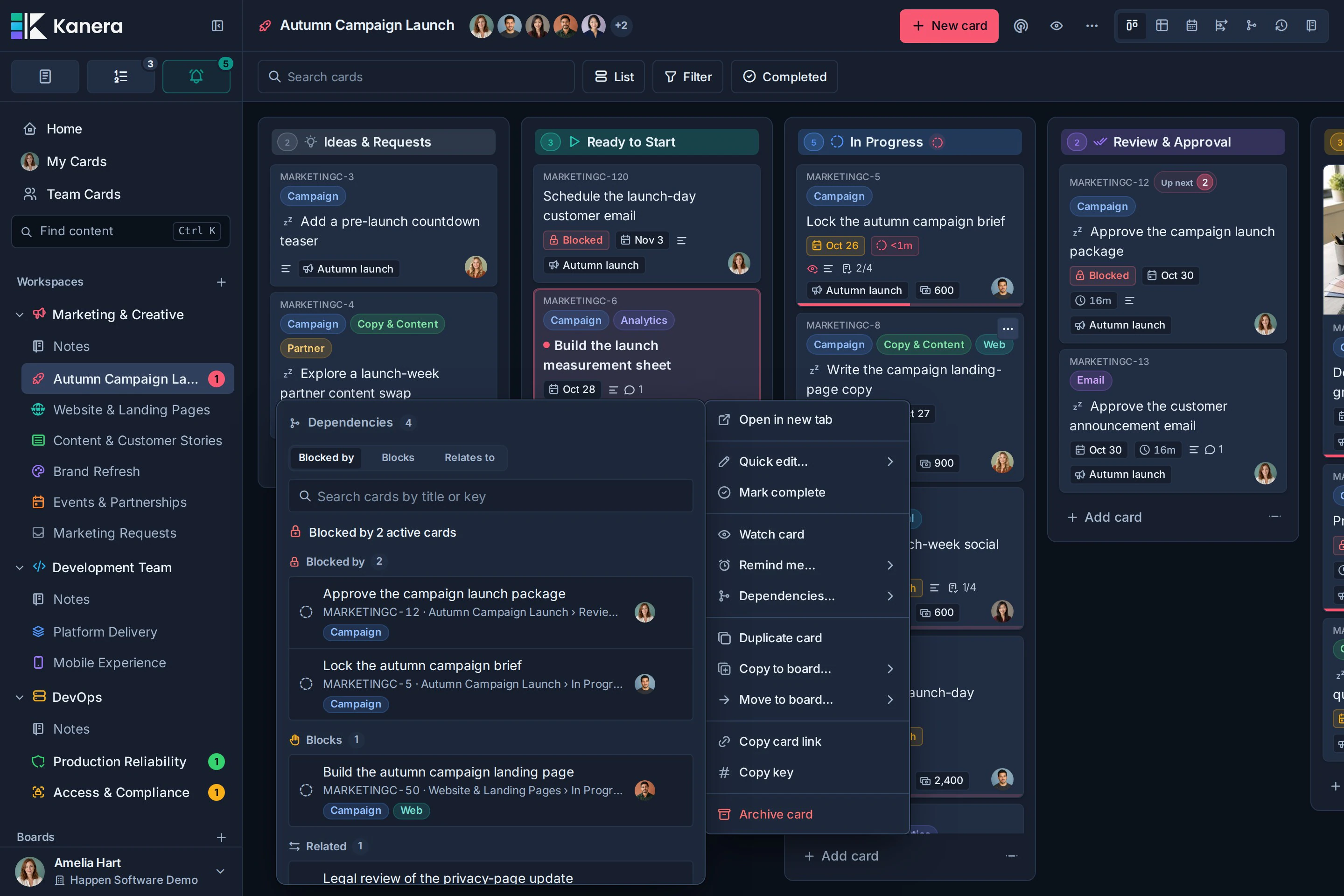Expand the Remind me submenu

click(x=807, y=565)
